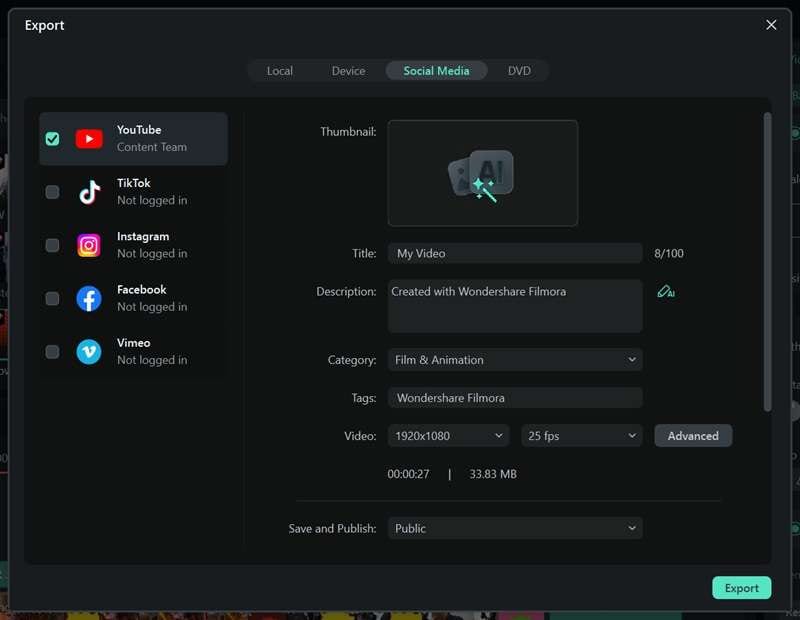This screenshot has height=620, width=800.
Task: Click Not logged in under Facebook
Action: [152, 307]
